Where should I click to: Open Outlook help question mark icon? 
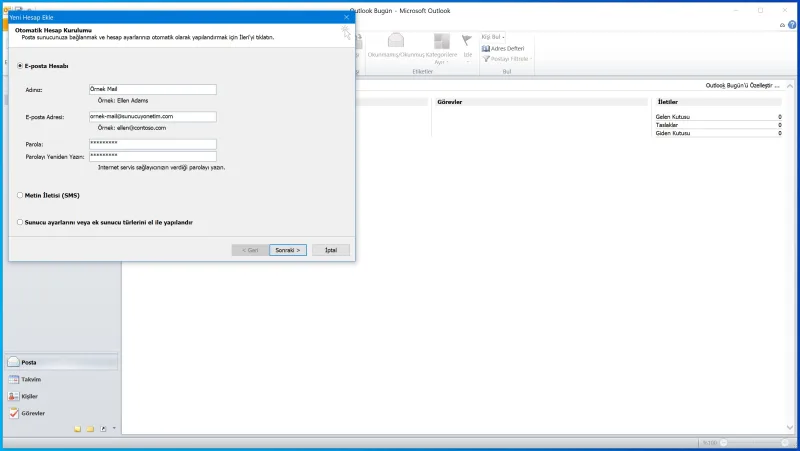pyautogui.click(x=792, y=24)
